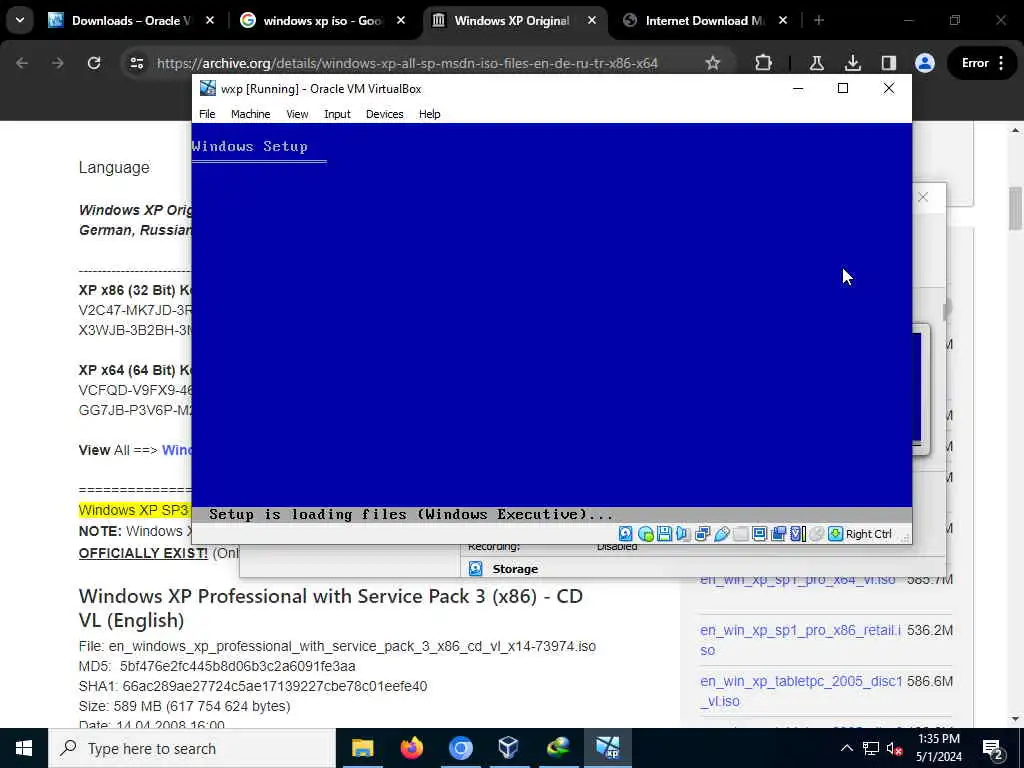This screenshot has height=768, width=1024.
Task: Click the Storage section header in VirtualBox Manager
Action: click(515, 569)
